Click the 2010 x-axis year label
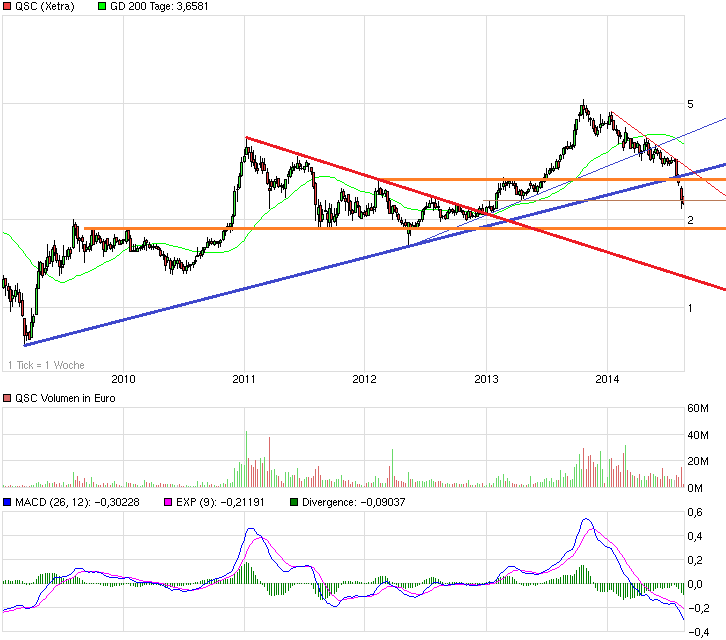Screen dimensions: 726x640 tap(124, 379)
